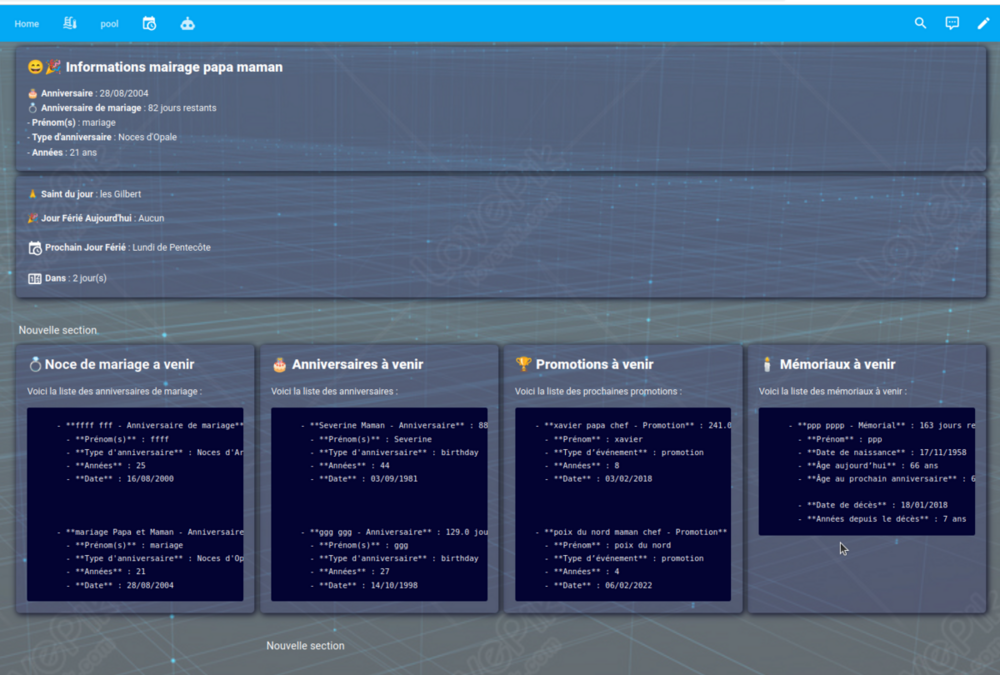
Task: Click the candle icon in Mémoriaux à venir
Action: coord(767,364)
